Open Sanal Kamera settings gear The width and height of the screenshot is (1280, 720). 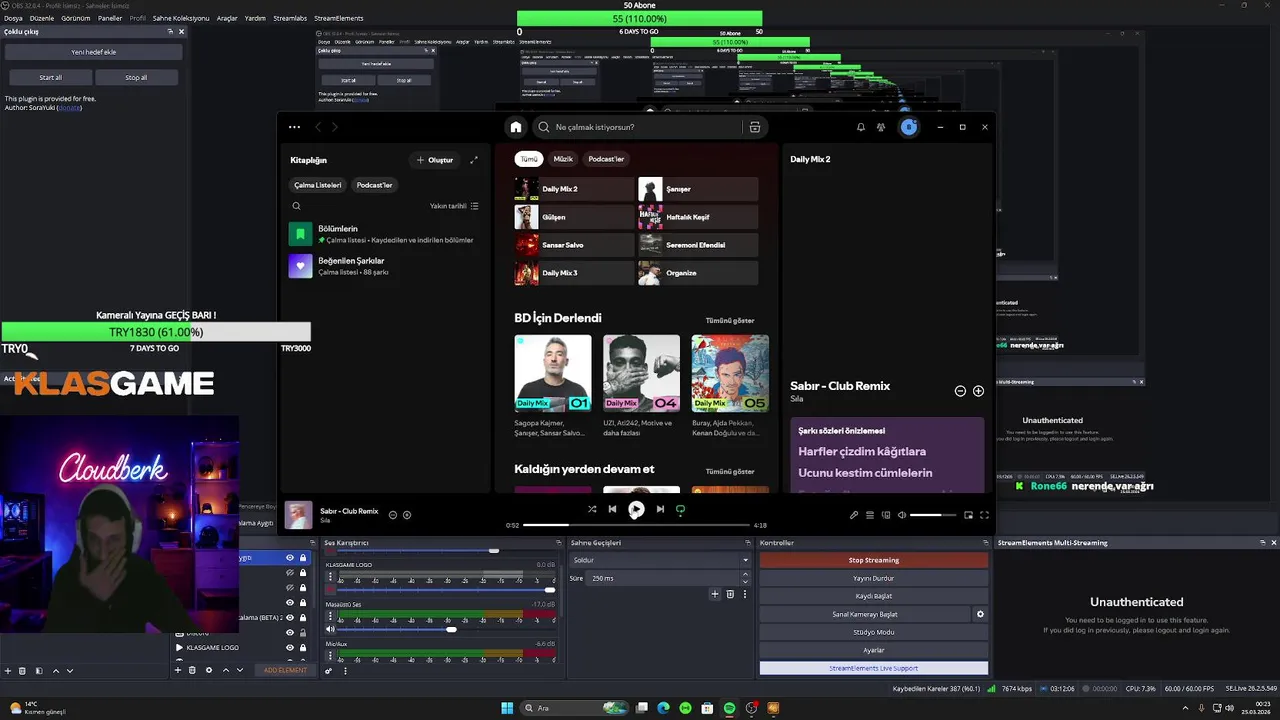point(980,614)
